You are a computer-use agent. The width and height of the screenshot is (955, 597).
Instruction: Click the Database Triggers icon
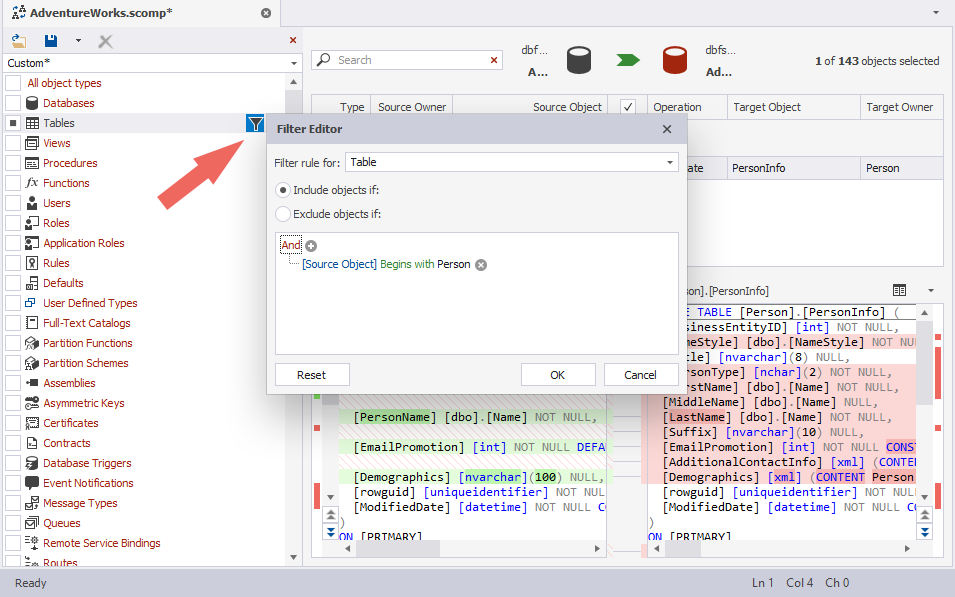[x=32, y=463]
